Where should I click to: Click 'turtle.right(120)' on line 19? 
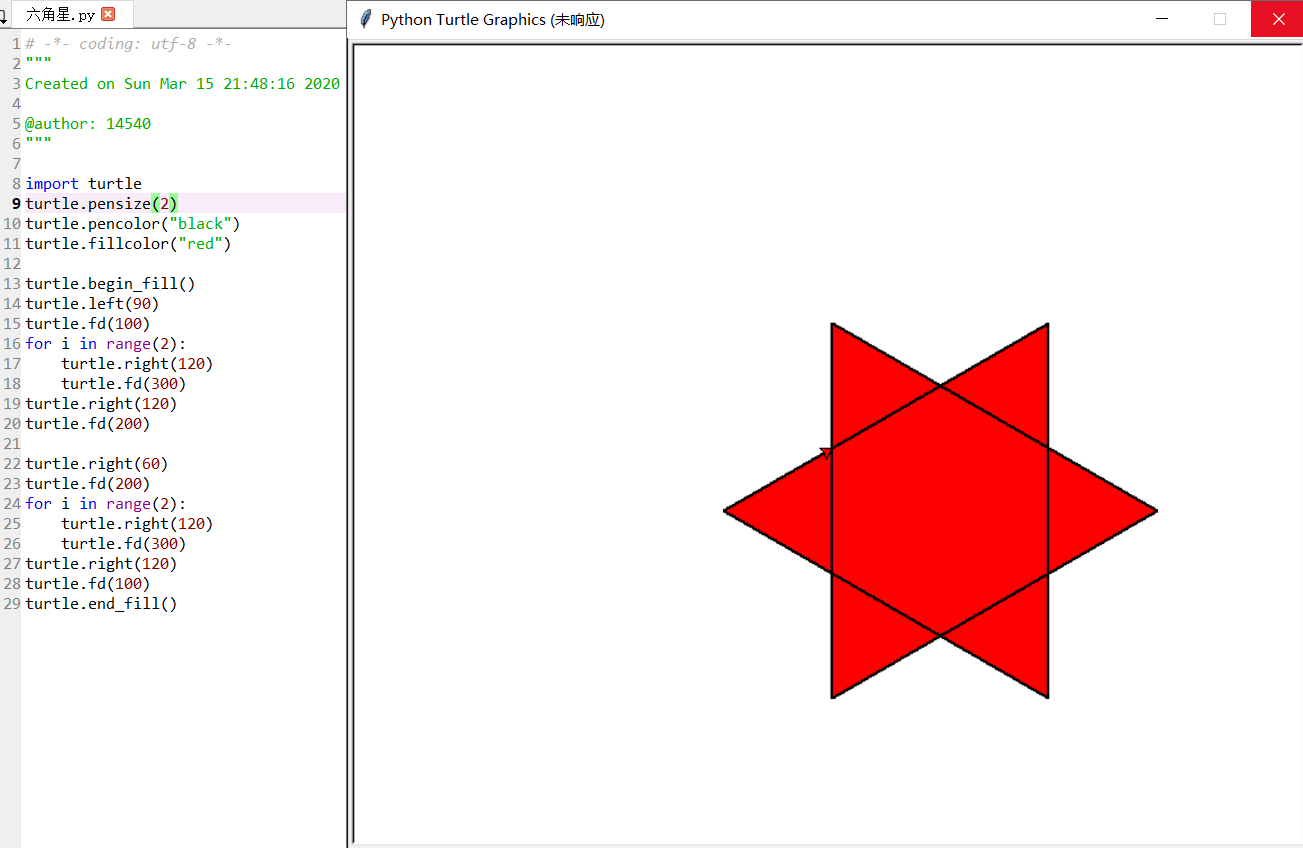[x=101, y=403]
